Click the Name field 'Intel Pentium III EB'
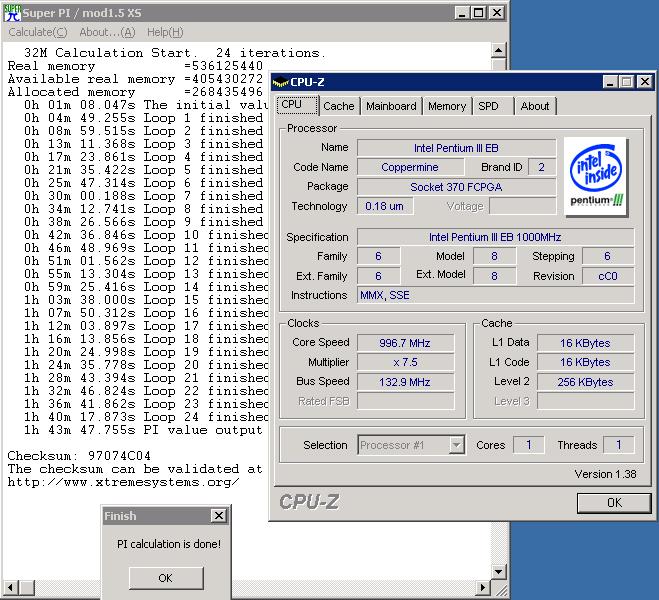 [x=456, y=148]
